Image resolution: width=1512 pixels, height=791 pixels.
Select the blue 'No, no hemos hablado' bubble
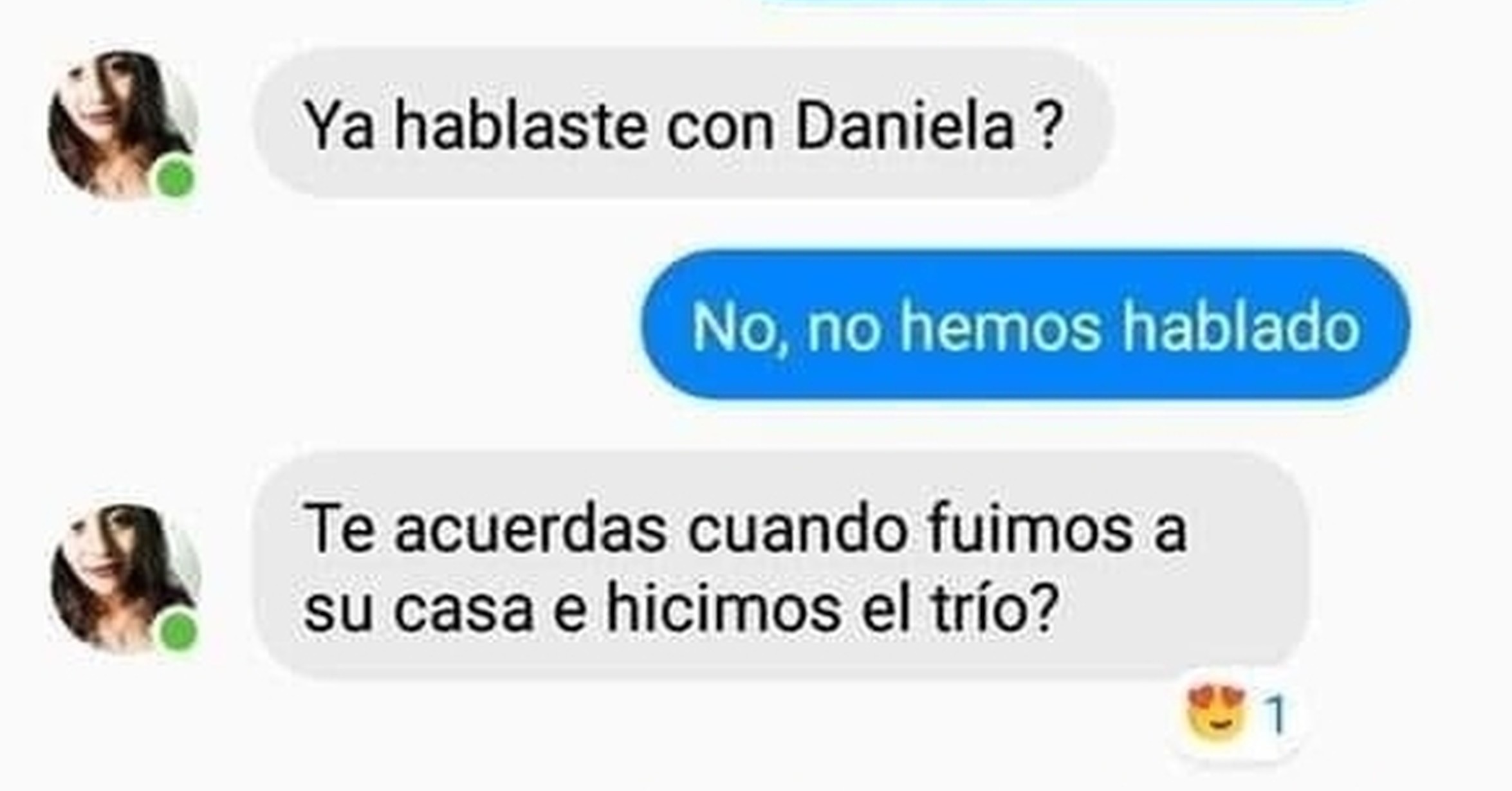pos(1025,325)
